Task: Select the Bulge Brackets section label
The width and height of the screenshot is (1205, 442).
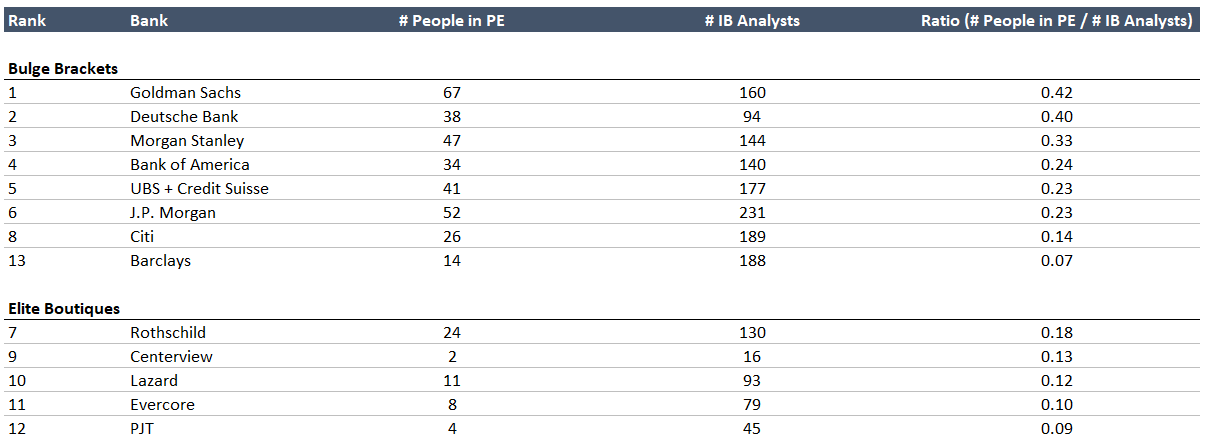Action: coord(63,68)
